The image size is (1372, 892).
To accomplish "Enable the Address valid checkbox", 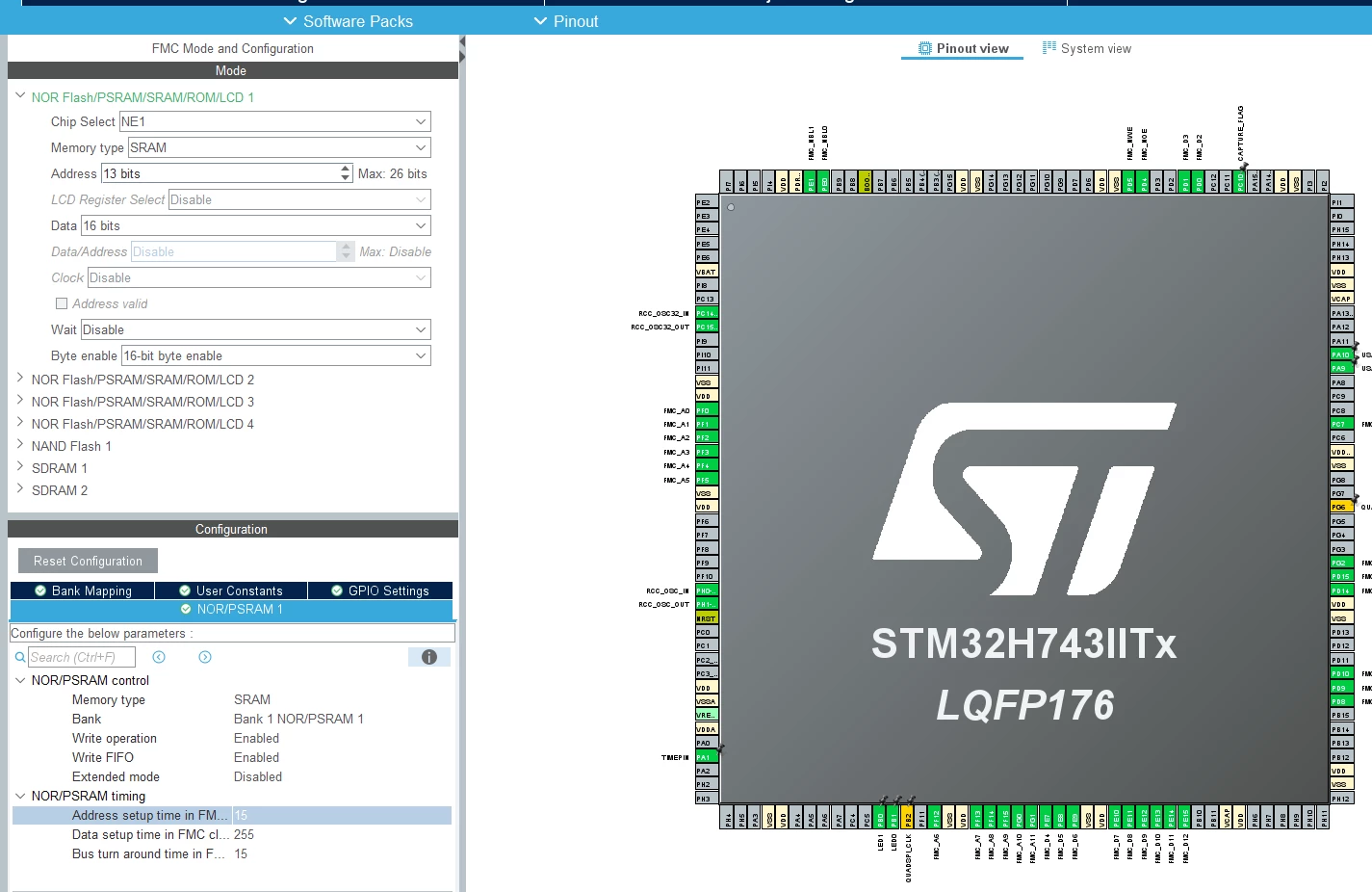I will (x=62, y=303).
